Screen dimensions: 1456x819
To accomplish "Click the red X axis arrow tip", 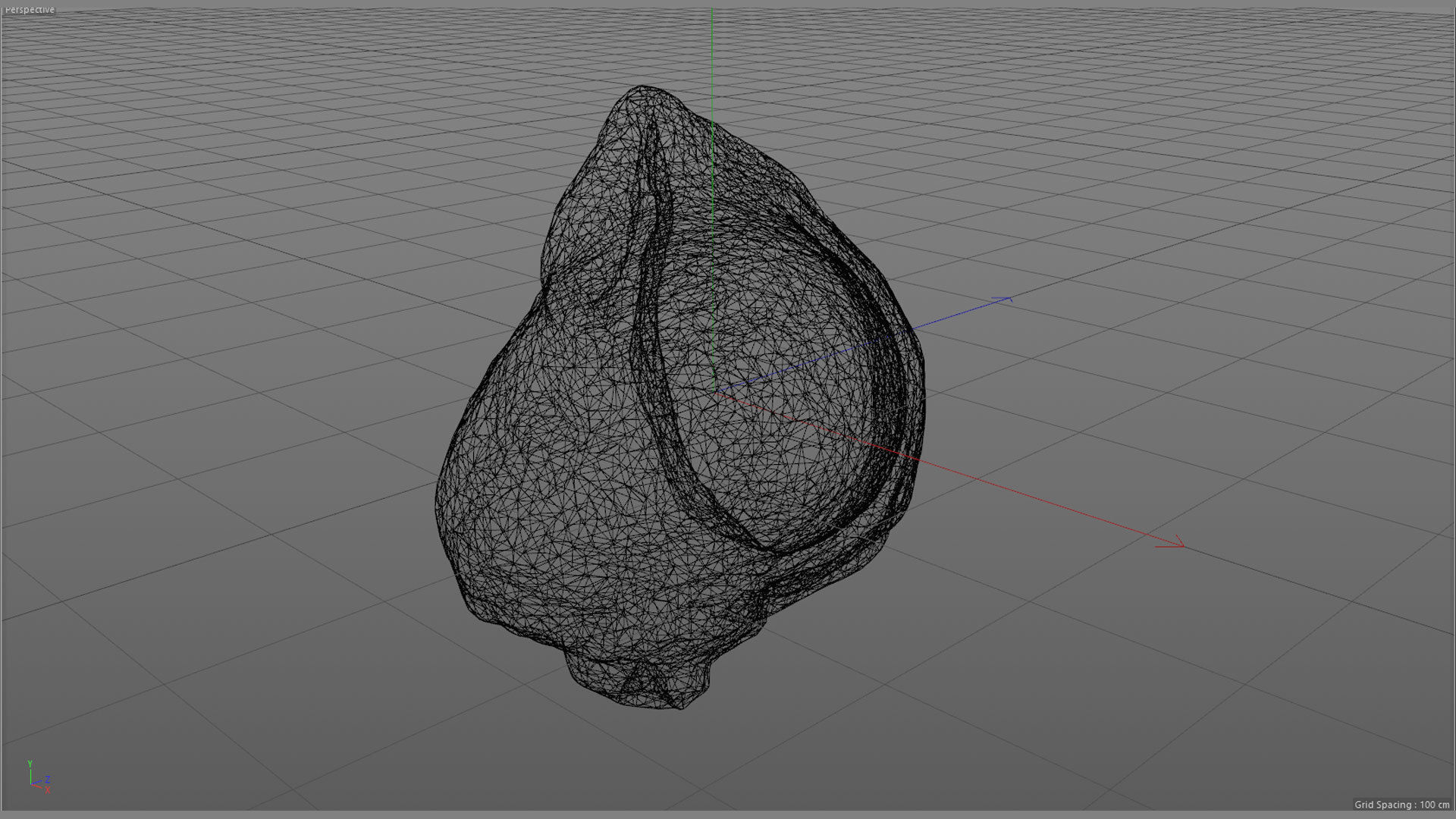I will [1172, 542].
